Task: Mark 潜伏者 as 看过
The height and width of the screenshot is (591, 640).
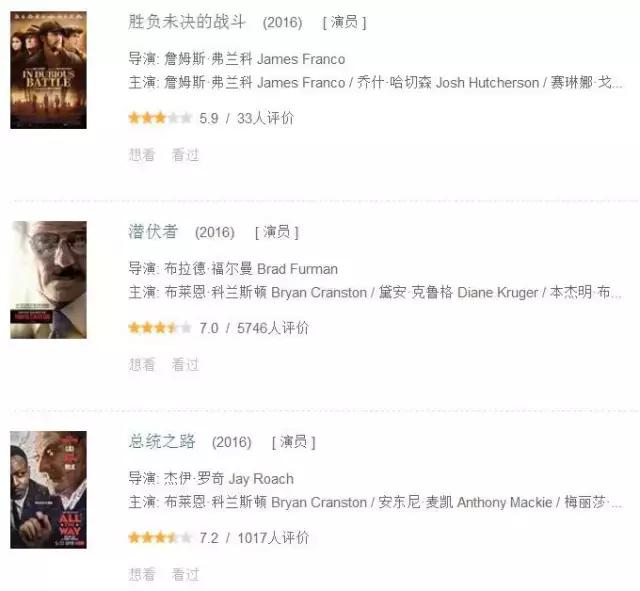Action: 185,364
